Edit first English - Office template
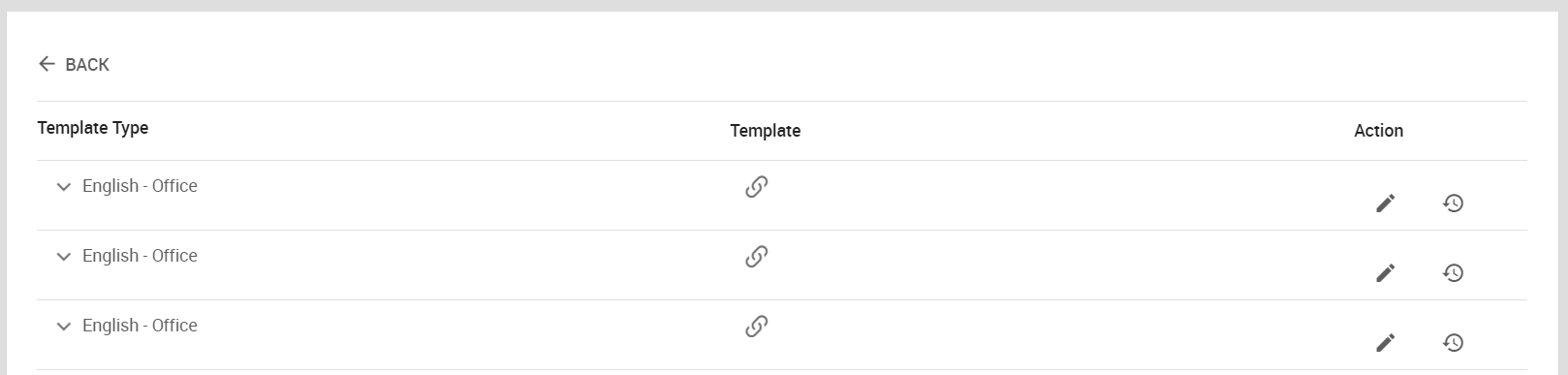1568x375 pixels. 1386,203
